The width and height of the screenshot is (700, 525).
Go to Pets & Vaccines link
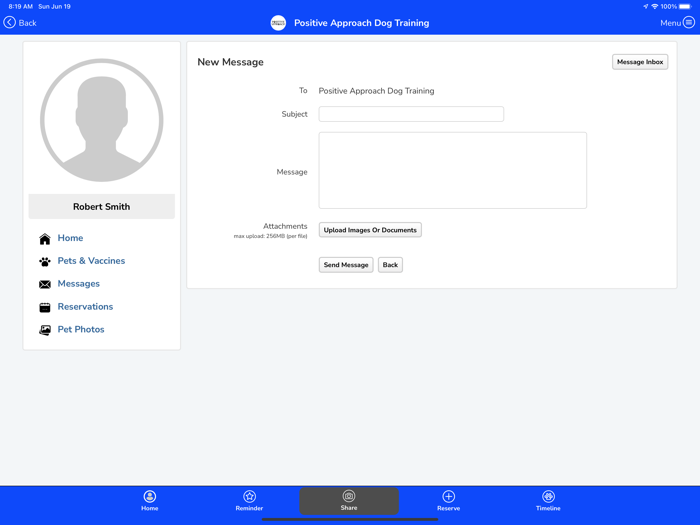(91, 261)
